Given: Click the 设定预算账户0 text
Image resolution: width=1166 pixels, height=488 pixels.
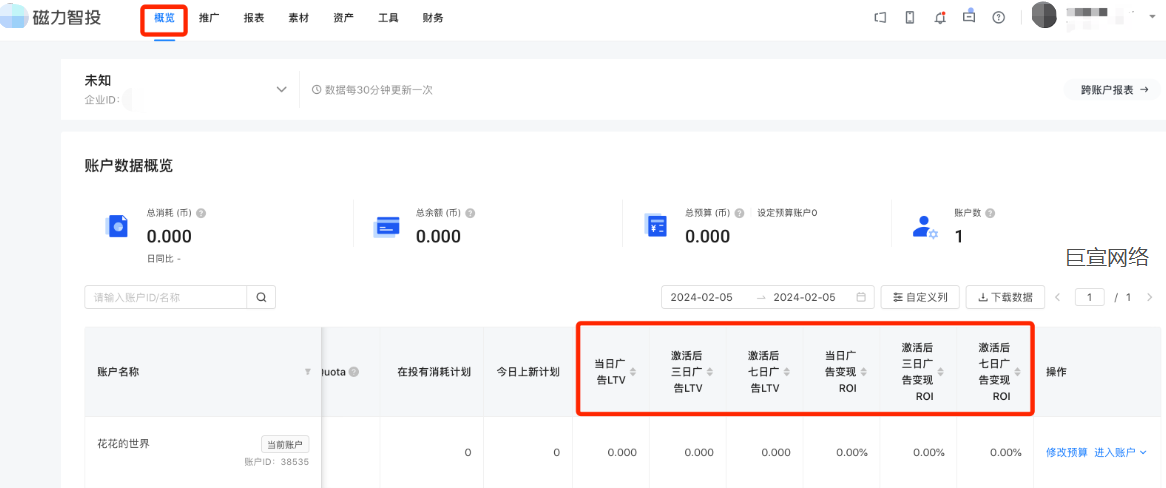Looking at the screenshot, I should (x=787, y=214).
